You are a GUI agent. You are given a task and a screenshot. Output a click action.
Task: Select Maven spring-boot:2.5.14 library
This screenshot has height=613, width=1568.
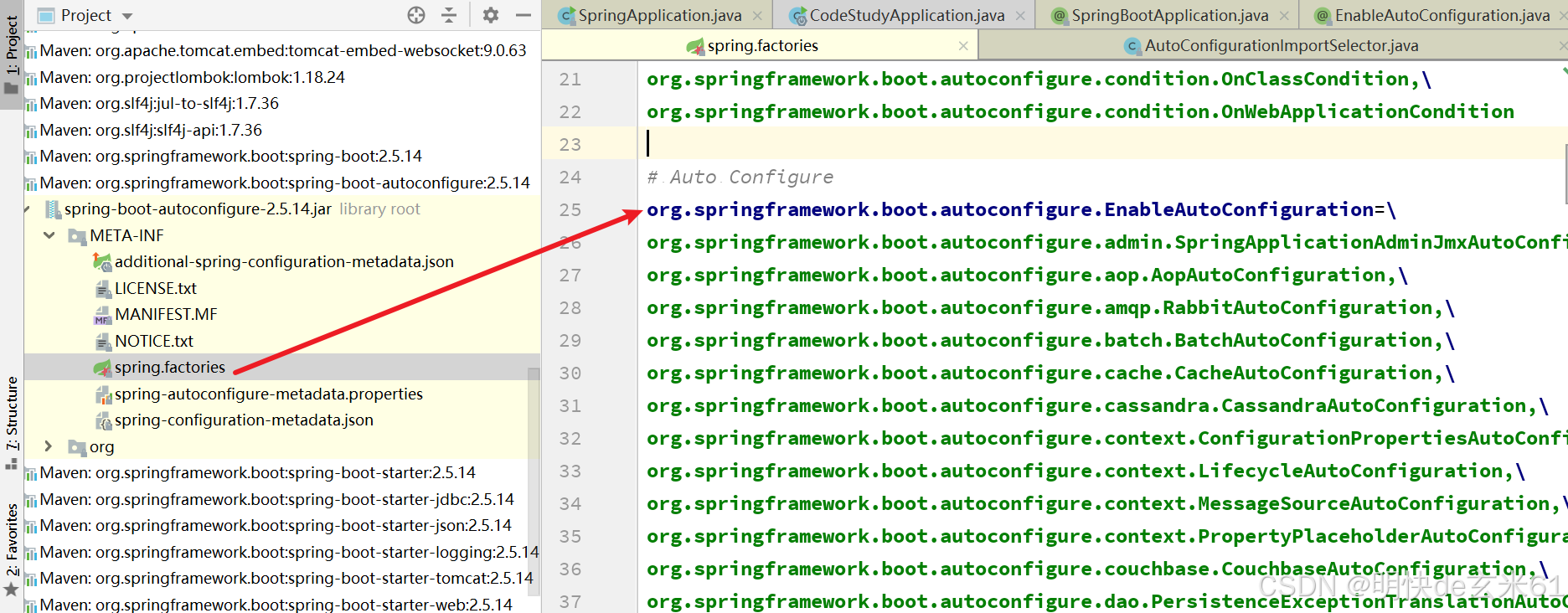coord(230,157)
